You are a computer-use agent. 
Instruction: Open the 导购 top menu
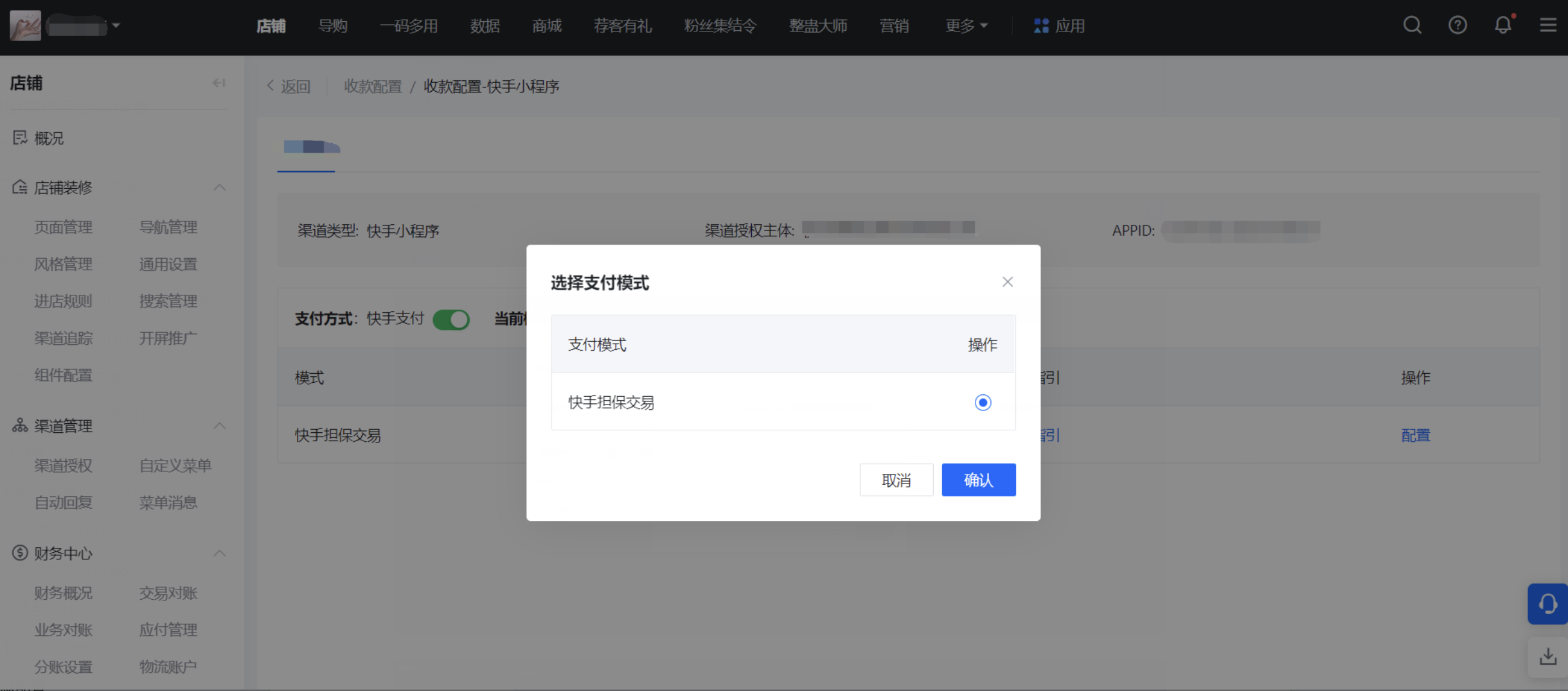coord(332,26)
